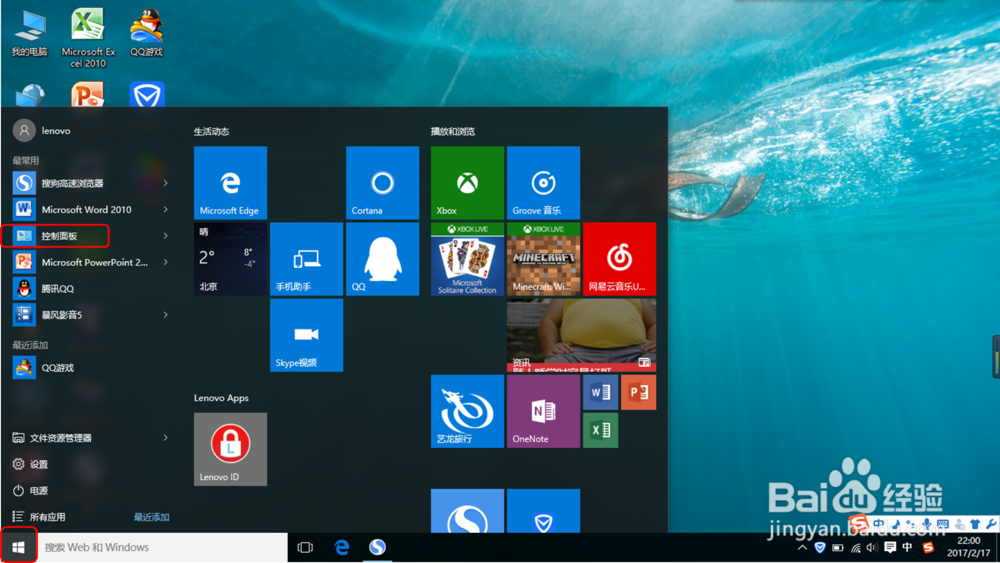Image resolution: width=1000 pixels, height=563 pixels.
Task: Open the 资讯 news tile
Action: click(x=582, y=335)
